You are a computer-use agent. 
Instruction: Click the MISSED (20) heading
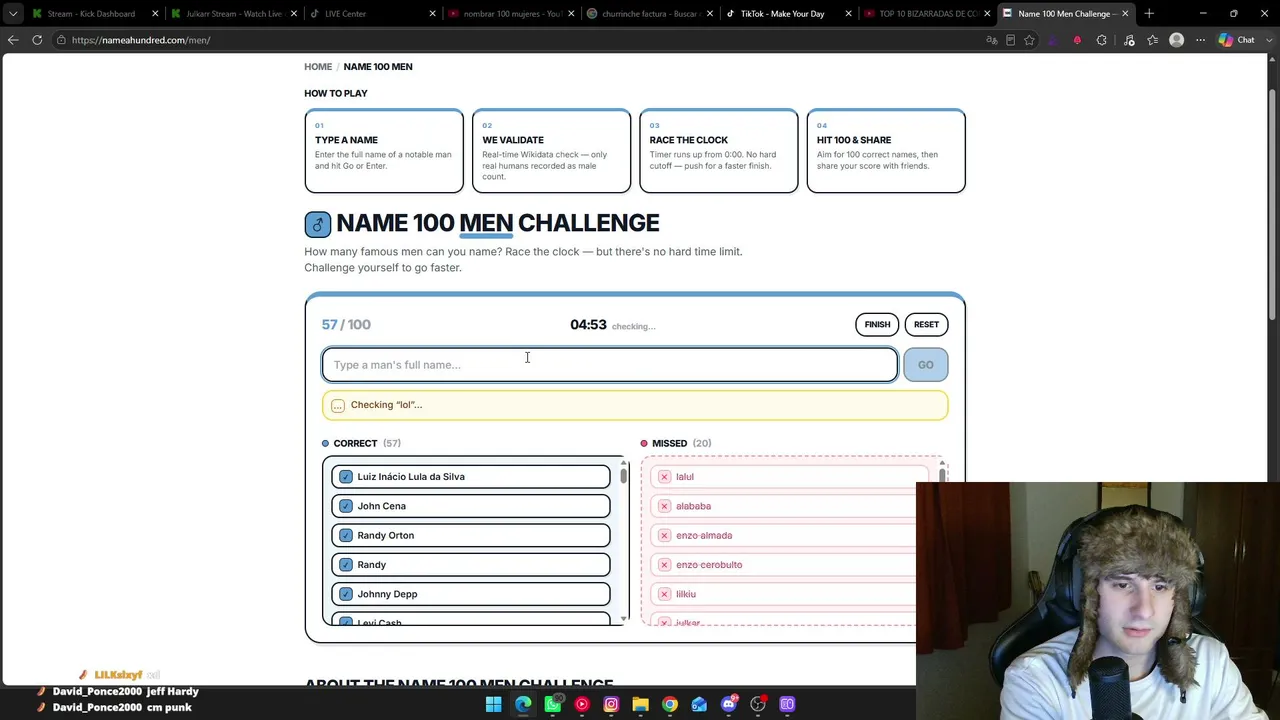click(676, 443)
